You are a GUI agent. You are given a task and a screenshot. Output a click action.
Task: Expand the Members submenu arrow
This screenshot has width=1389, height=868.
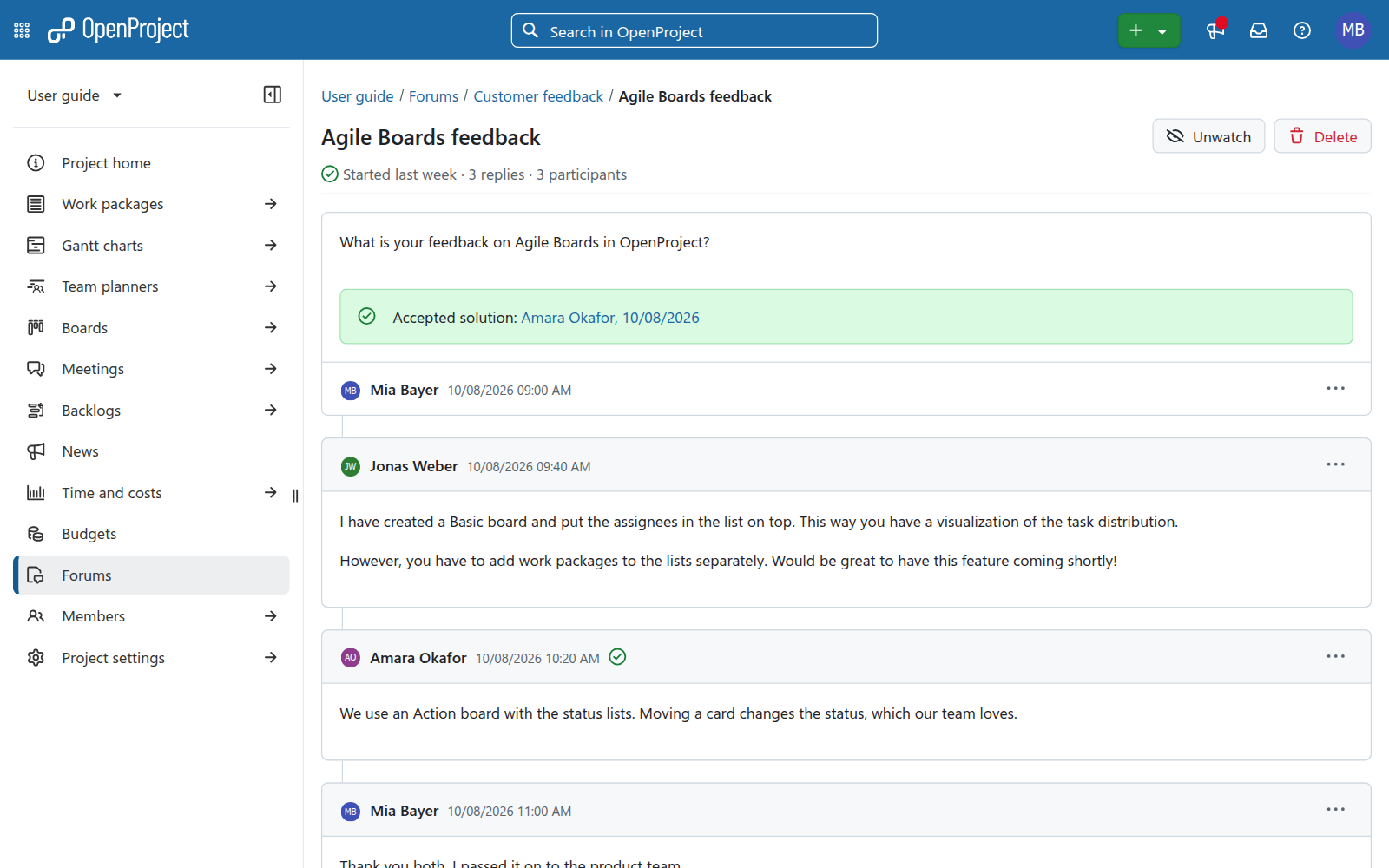(x=271, y=616)
